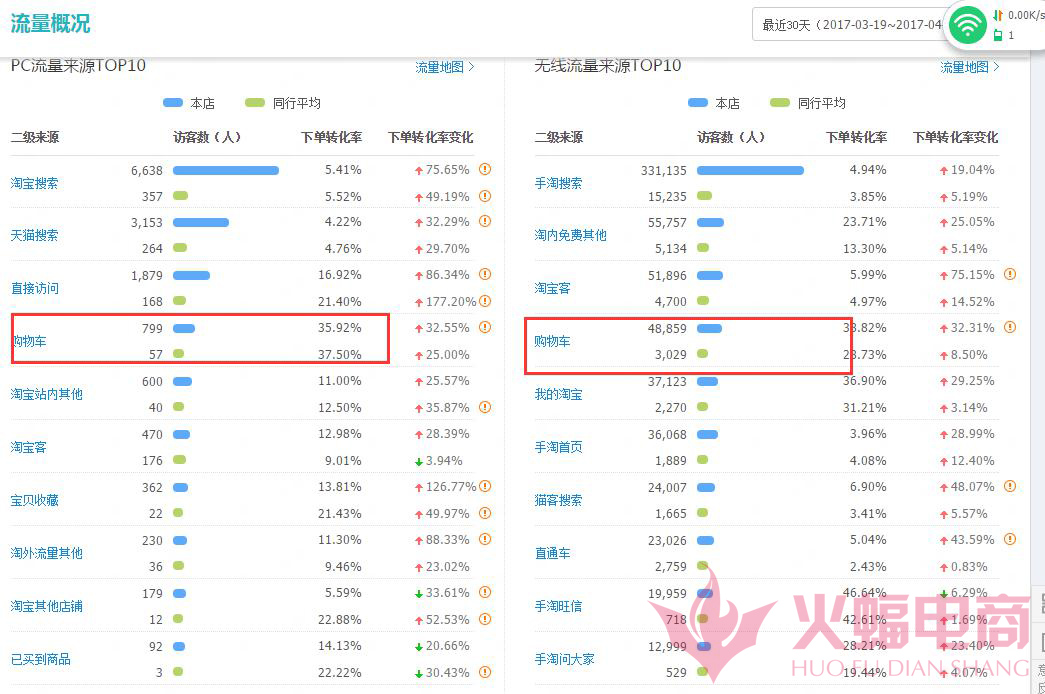Open 购物车 link in wireless traffic list

[552, 341]
